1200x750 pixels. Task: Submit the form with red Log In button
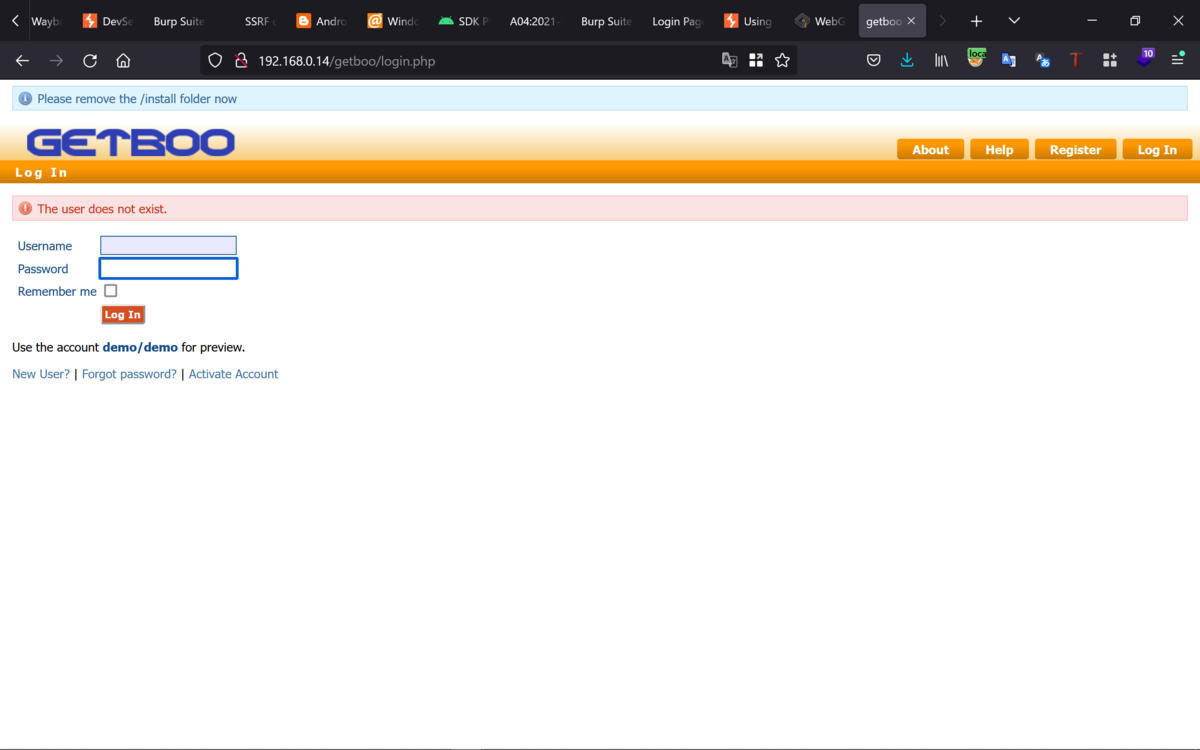[123, 315]
